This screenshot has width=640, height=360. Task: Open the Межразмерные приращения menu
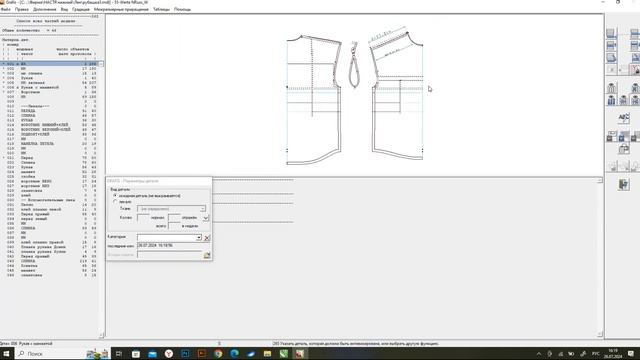[x=121, y=9]
